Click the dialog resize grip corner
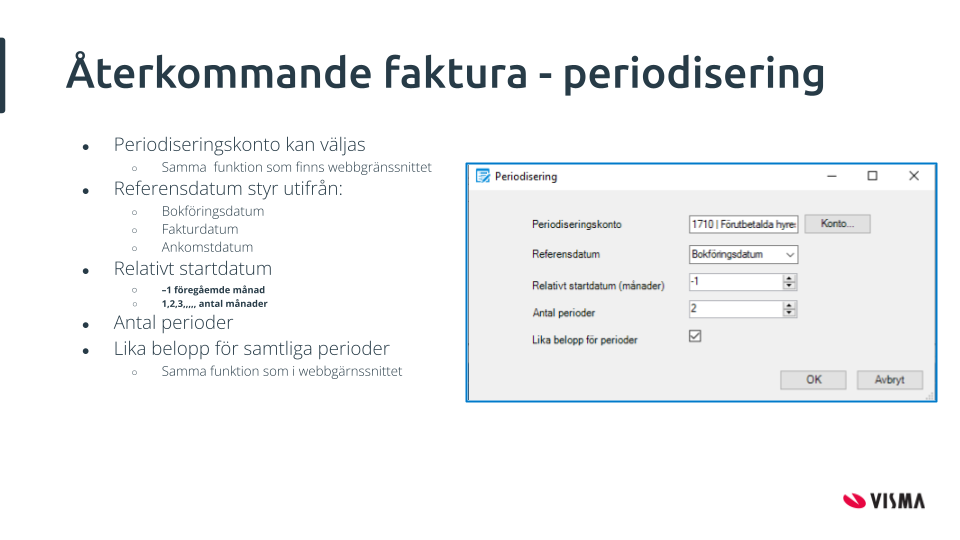 (931, 397)
